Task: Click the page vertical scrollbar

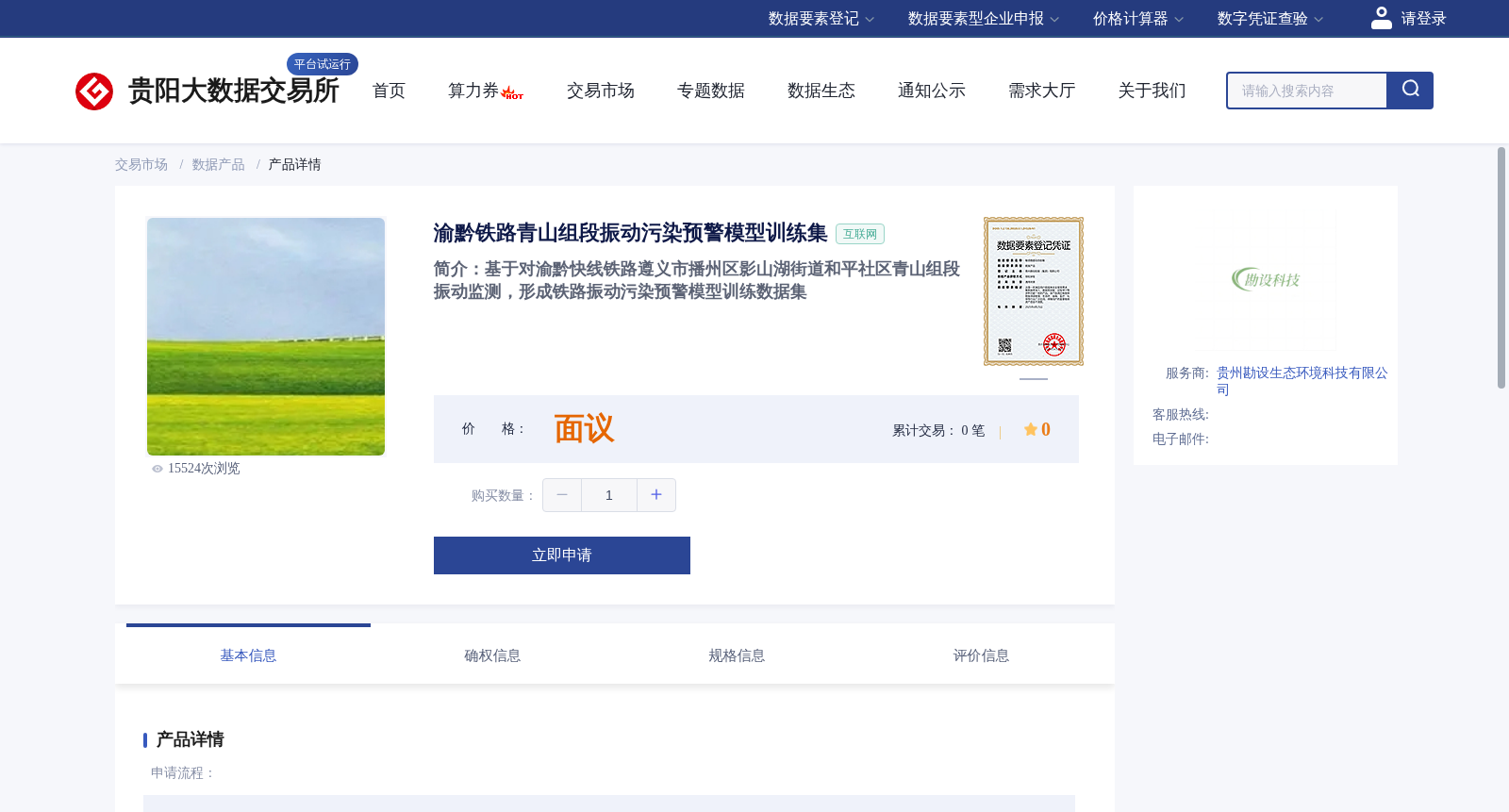Action: 1501,268
